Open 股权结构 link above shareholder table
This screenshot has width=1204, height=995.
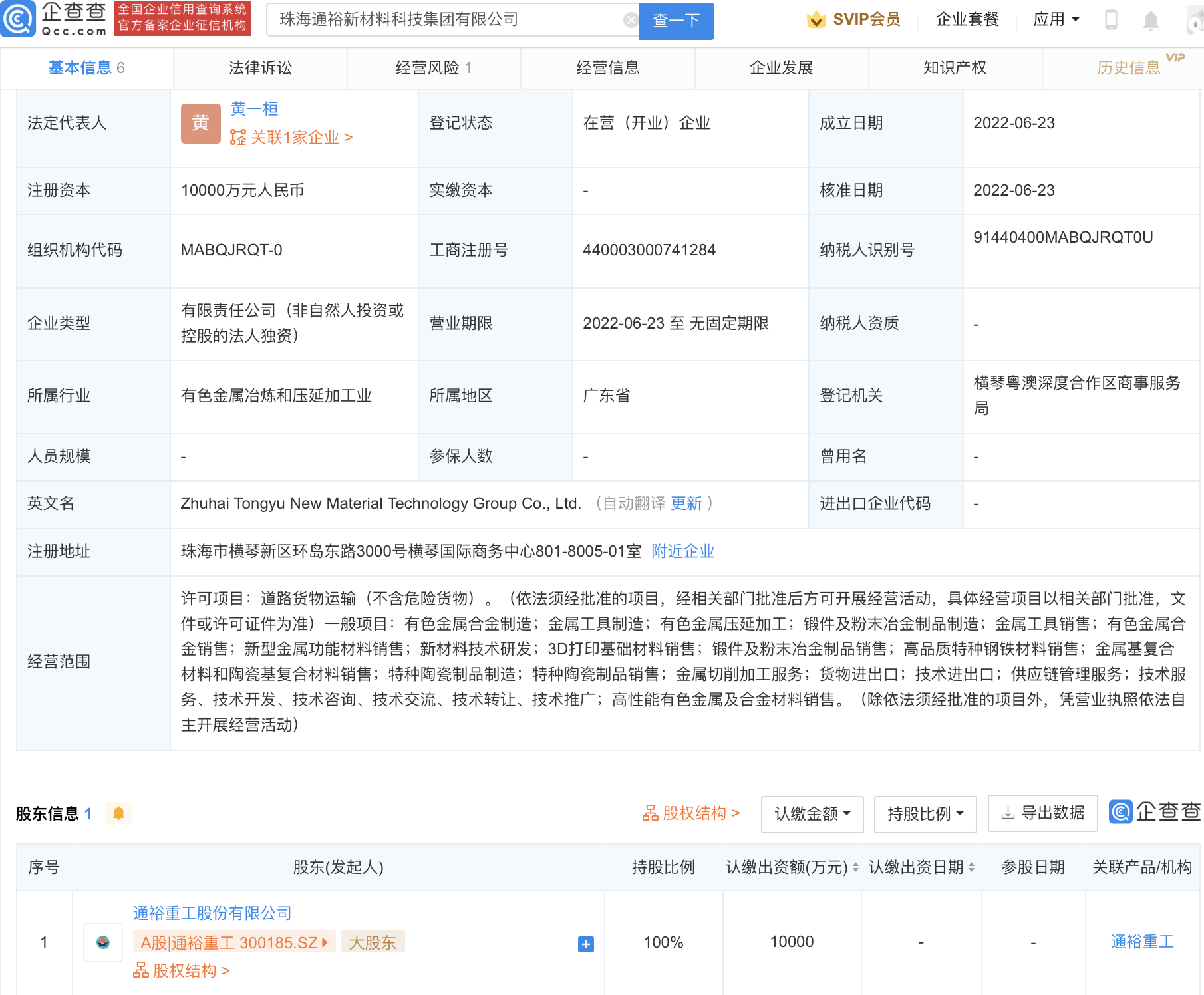[x=690, y=813]
